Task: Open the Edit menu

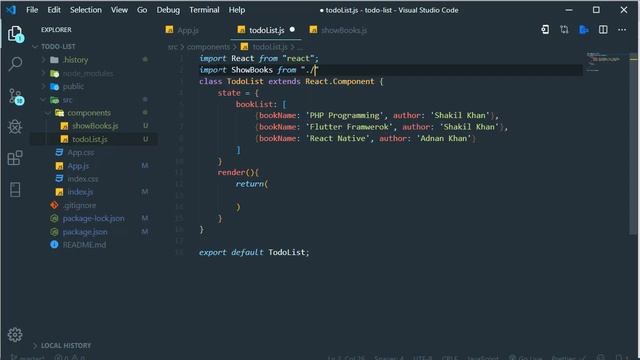Action: coord(54,10)
